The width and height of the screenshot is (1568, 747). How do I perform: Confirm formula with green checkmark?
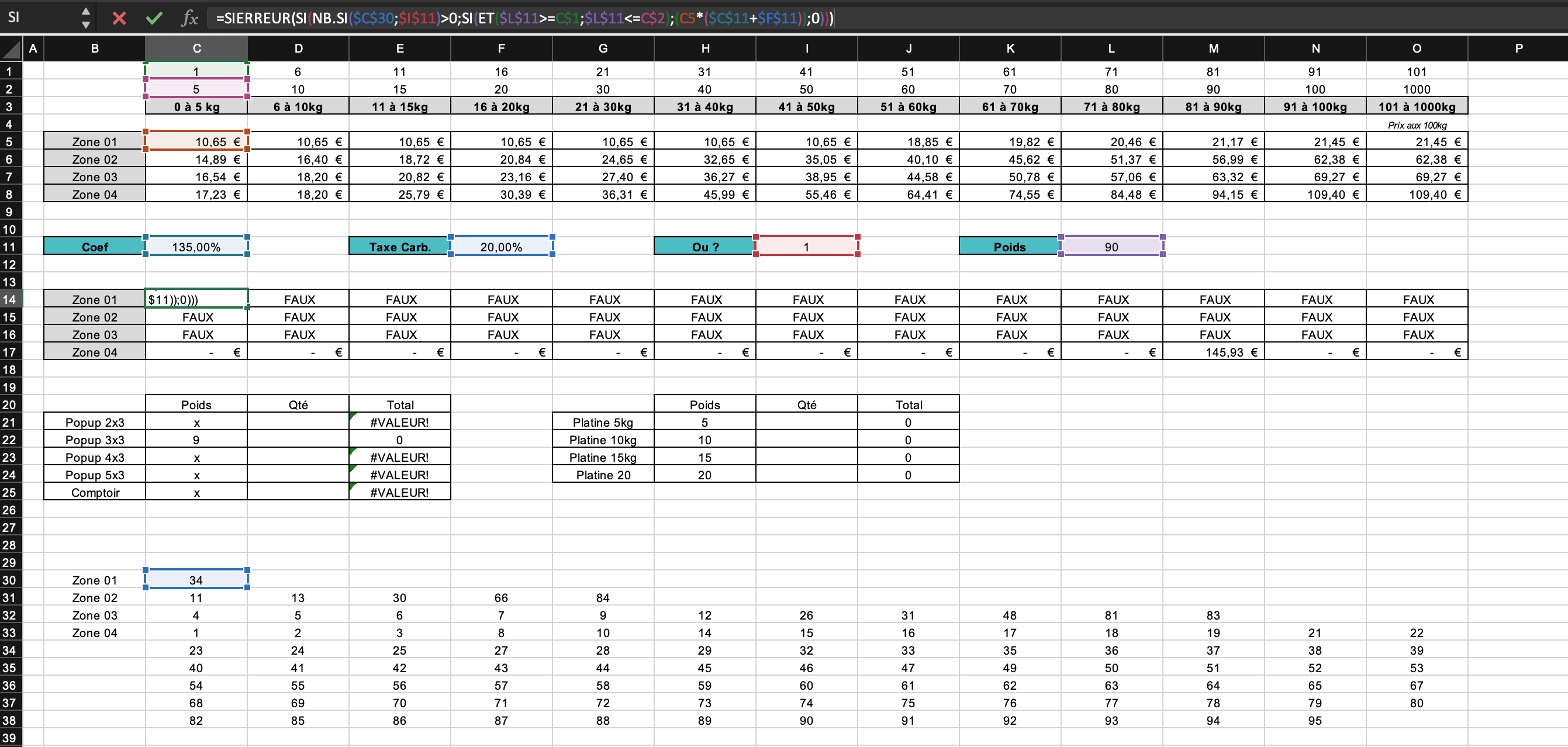click(x=154, y=18)
